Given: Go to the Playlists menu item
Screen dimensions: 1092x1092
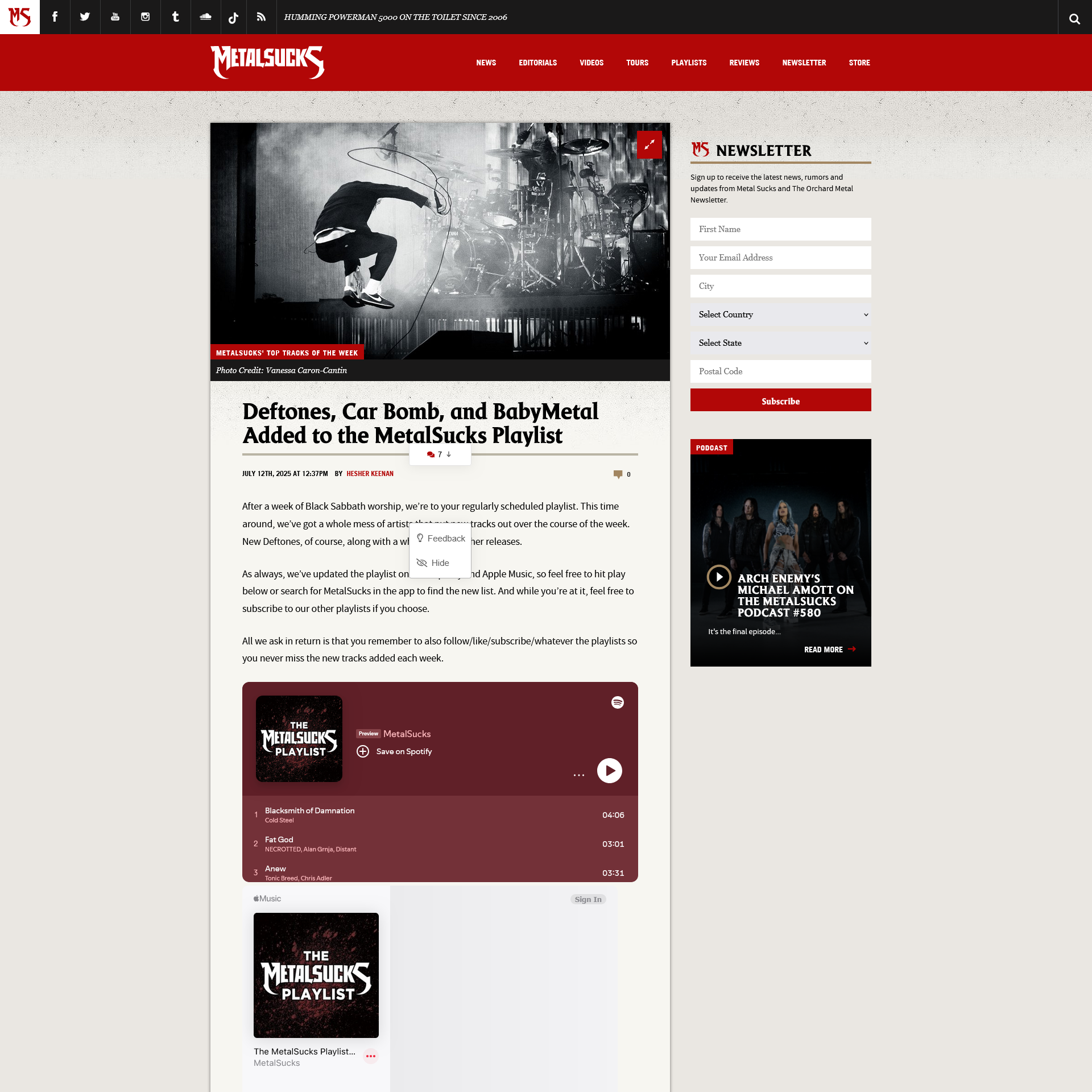Looking at the screenshot, I should click(x=689, y=63).
